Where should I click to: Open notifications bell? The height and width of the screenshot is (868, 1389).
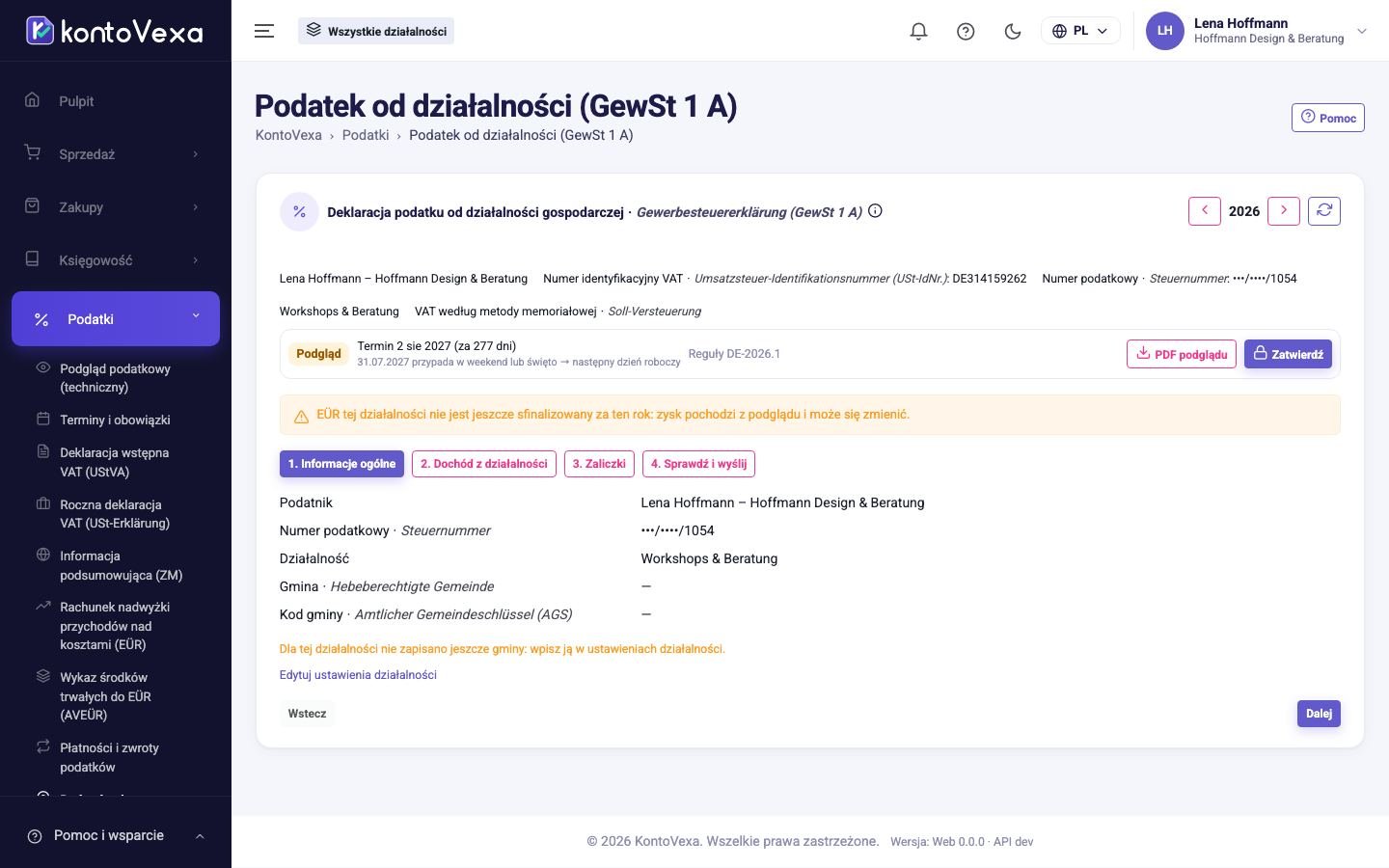tap(918, 31)
